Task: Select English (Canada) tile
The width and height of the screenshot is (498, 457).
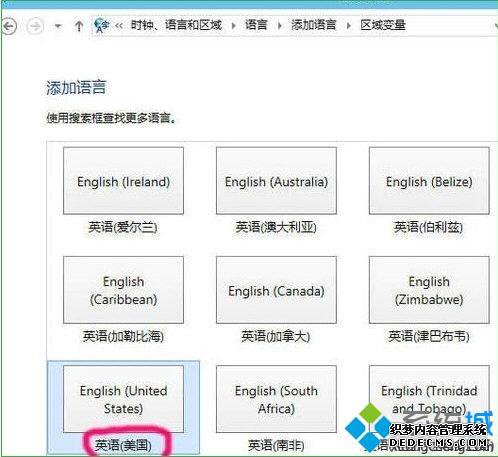Action: (x=276, y=290)
